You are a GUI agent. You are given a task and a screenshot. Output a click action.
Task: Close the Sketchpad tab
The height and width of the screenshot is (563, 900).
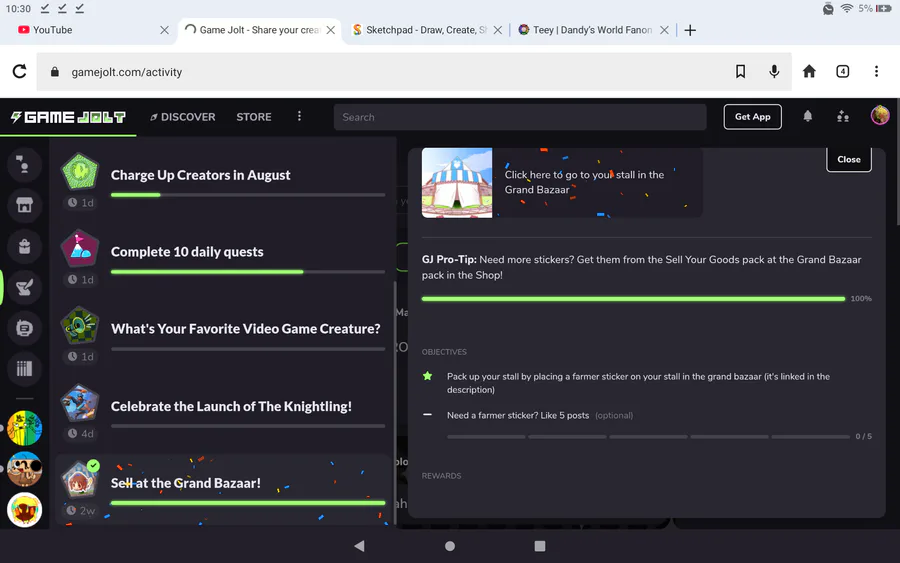pos(498,30)
